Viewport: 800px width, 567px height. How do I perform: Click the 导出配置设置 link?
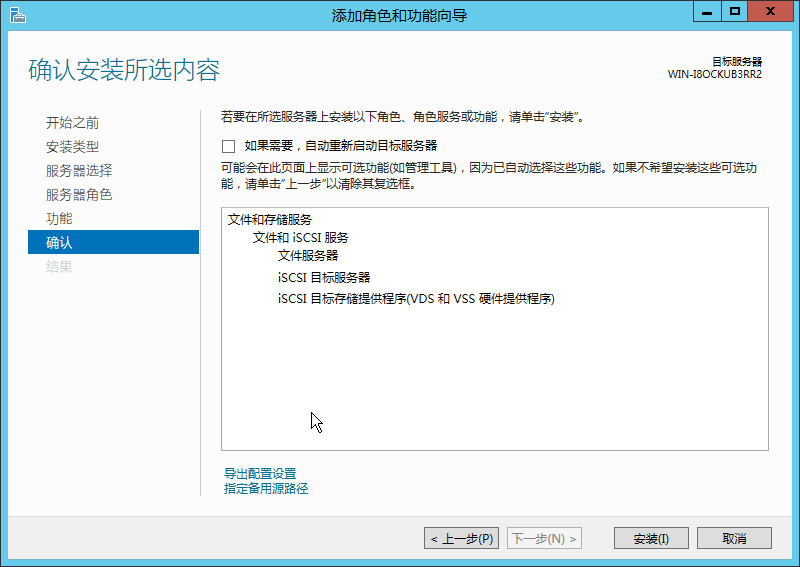(x=260, y=473)
